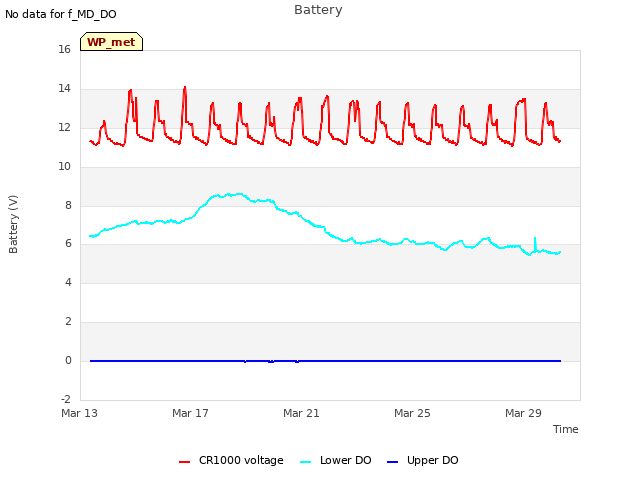Click the red CR1000 voltage legend swatch
Screen dimensions: 640x480
[x=184, y=462]
